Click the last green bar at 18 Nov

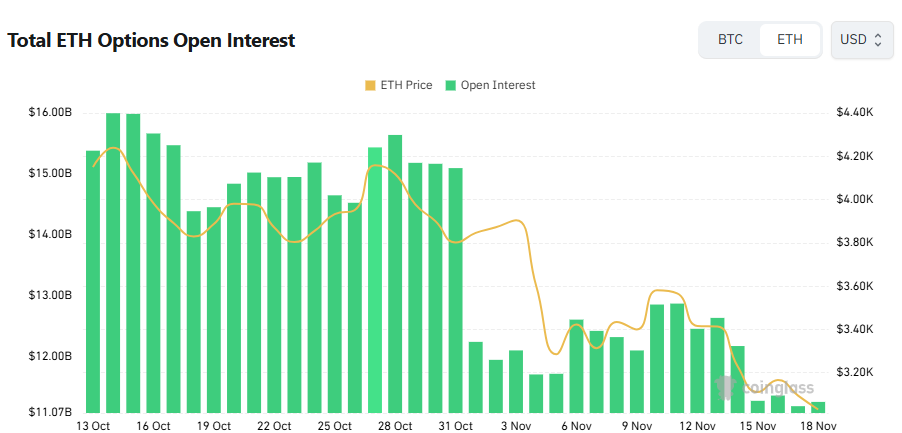pyautogui.click(x=818, y=407)
